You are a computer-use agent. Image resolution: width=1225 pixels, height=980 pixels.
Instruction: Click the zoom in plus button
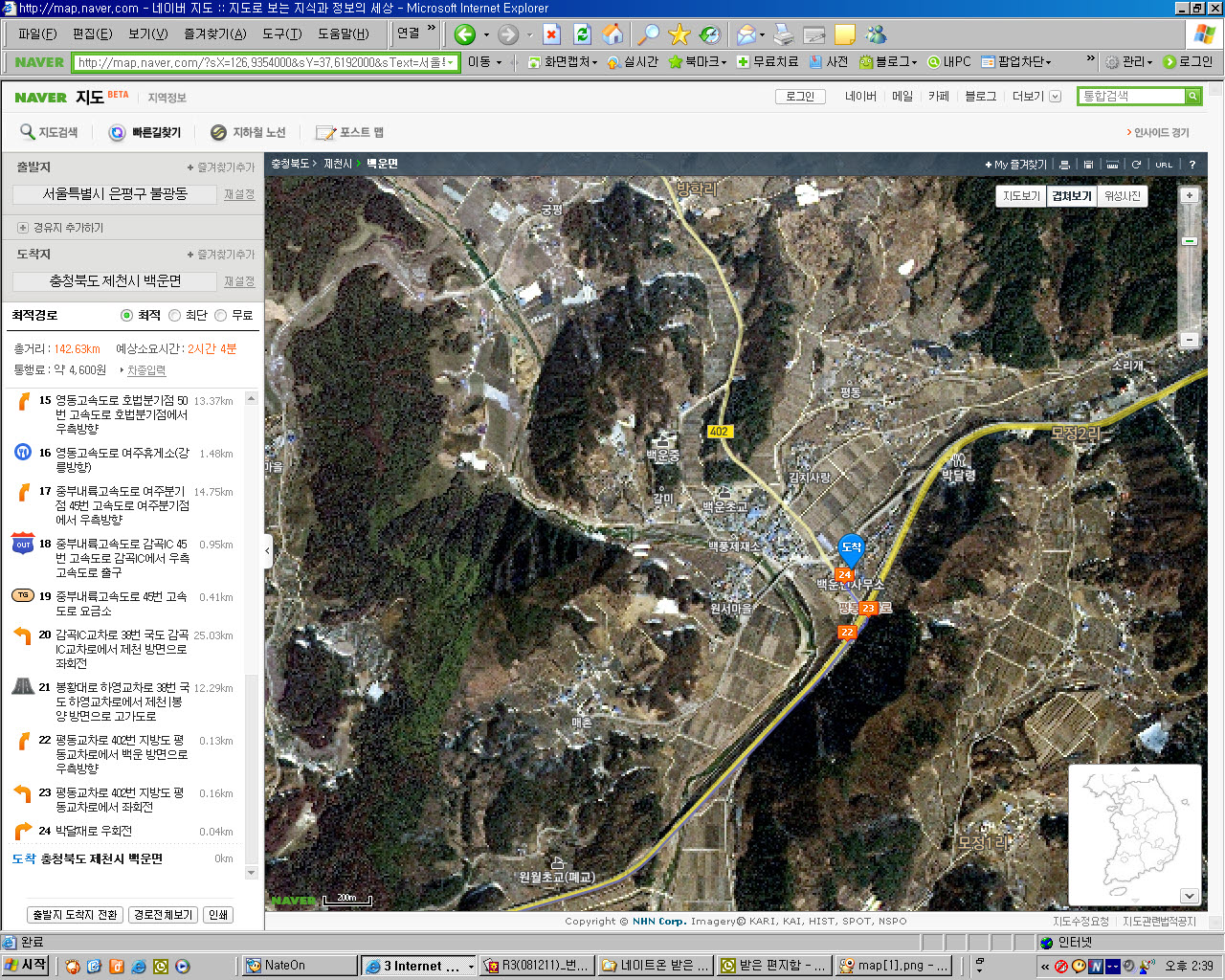(1190, 195)
